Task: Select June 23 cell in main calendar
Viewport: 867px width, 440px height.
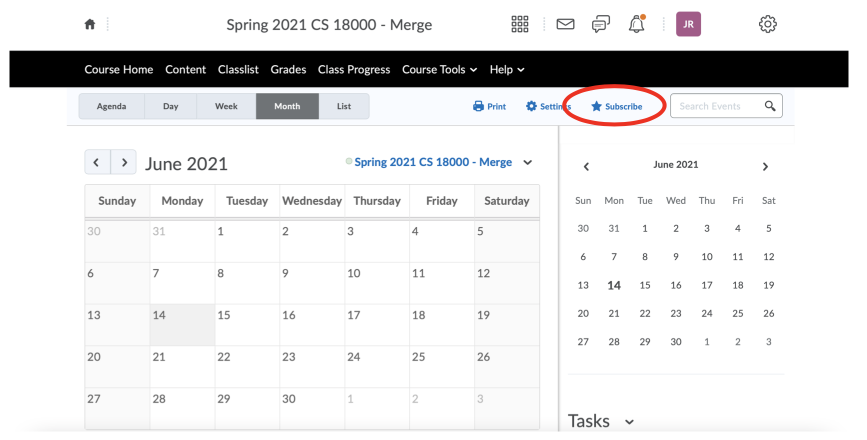Action: 312,366
